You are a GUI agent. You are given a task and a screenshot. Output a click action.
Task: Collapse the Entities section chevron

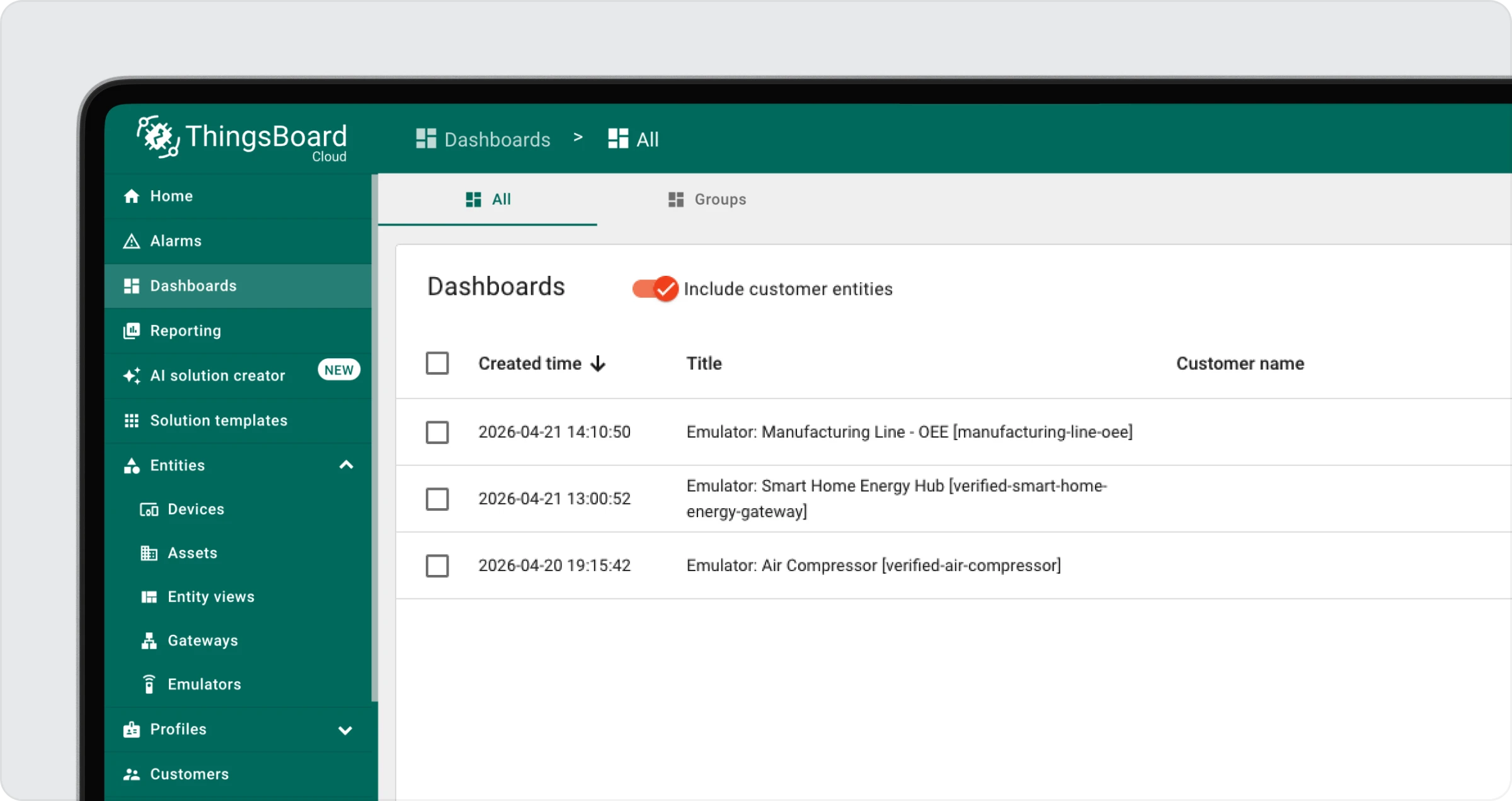point(346,465)
